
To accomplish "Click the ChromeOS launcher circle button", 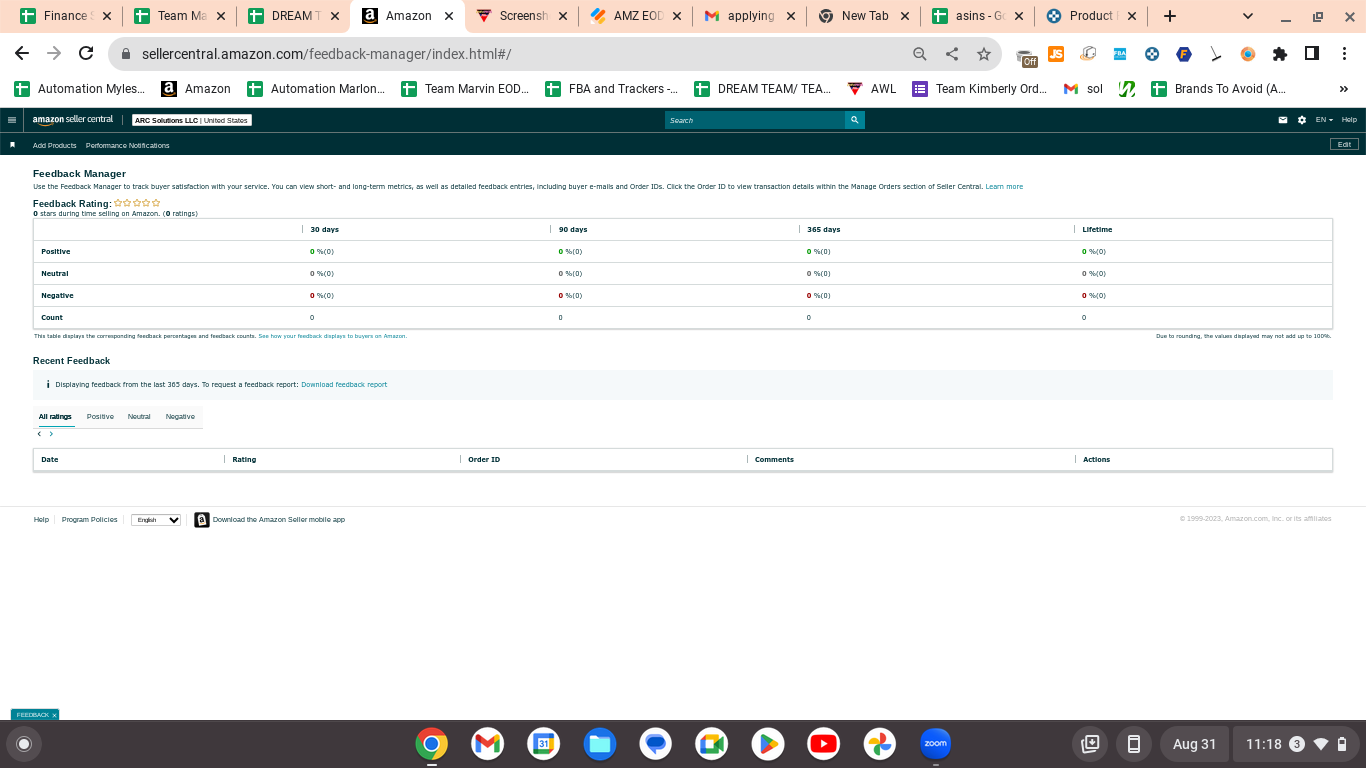I will tap(24, 744).
